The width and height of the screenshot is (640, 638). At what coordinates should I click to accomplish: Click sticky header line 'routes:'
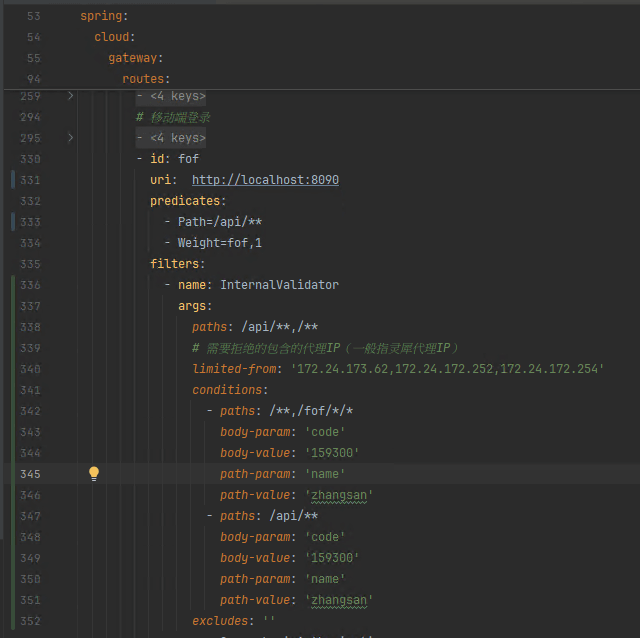tap(146, 79)
